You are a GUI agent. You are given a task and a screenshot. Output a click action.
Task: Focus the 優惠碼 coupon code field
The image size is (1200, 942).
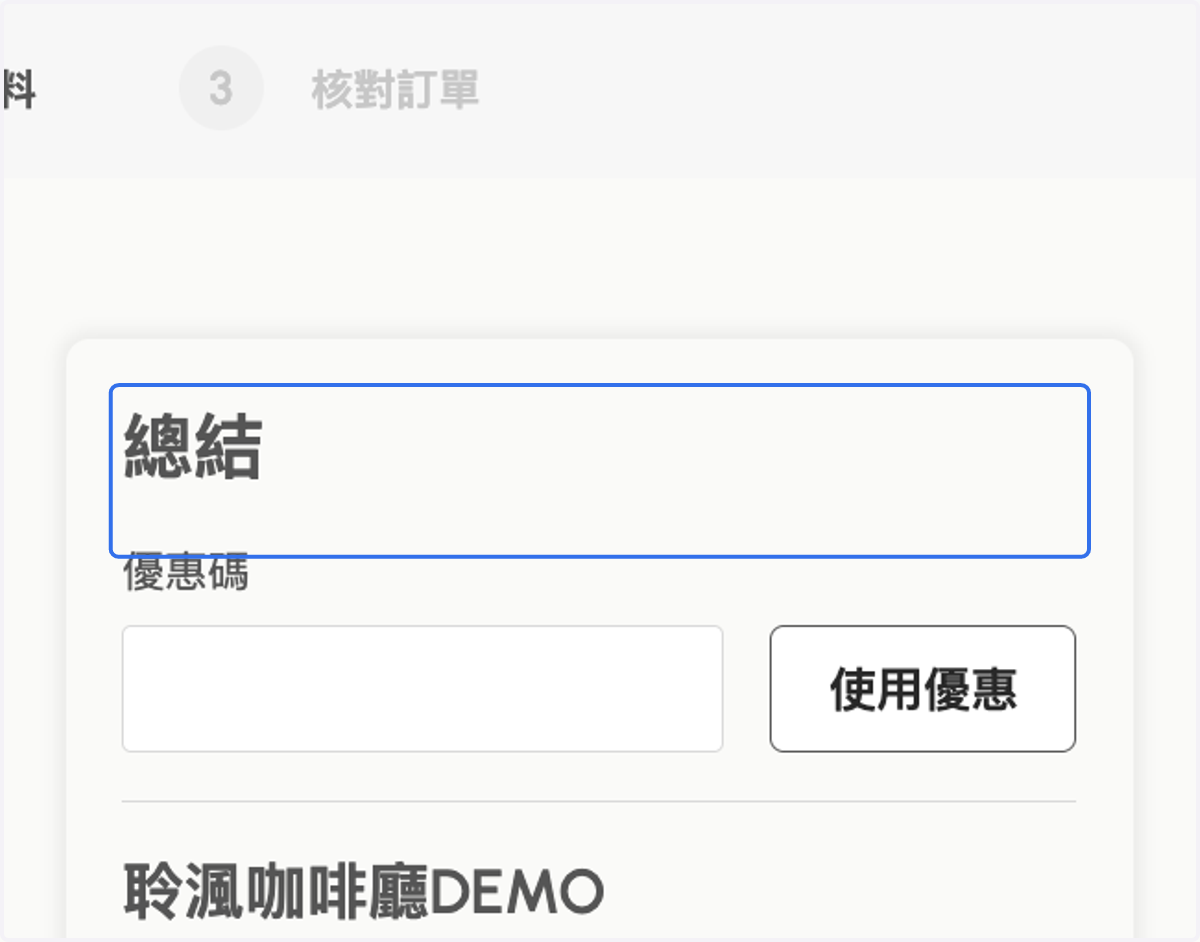coord(422,689)
